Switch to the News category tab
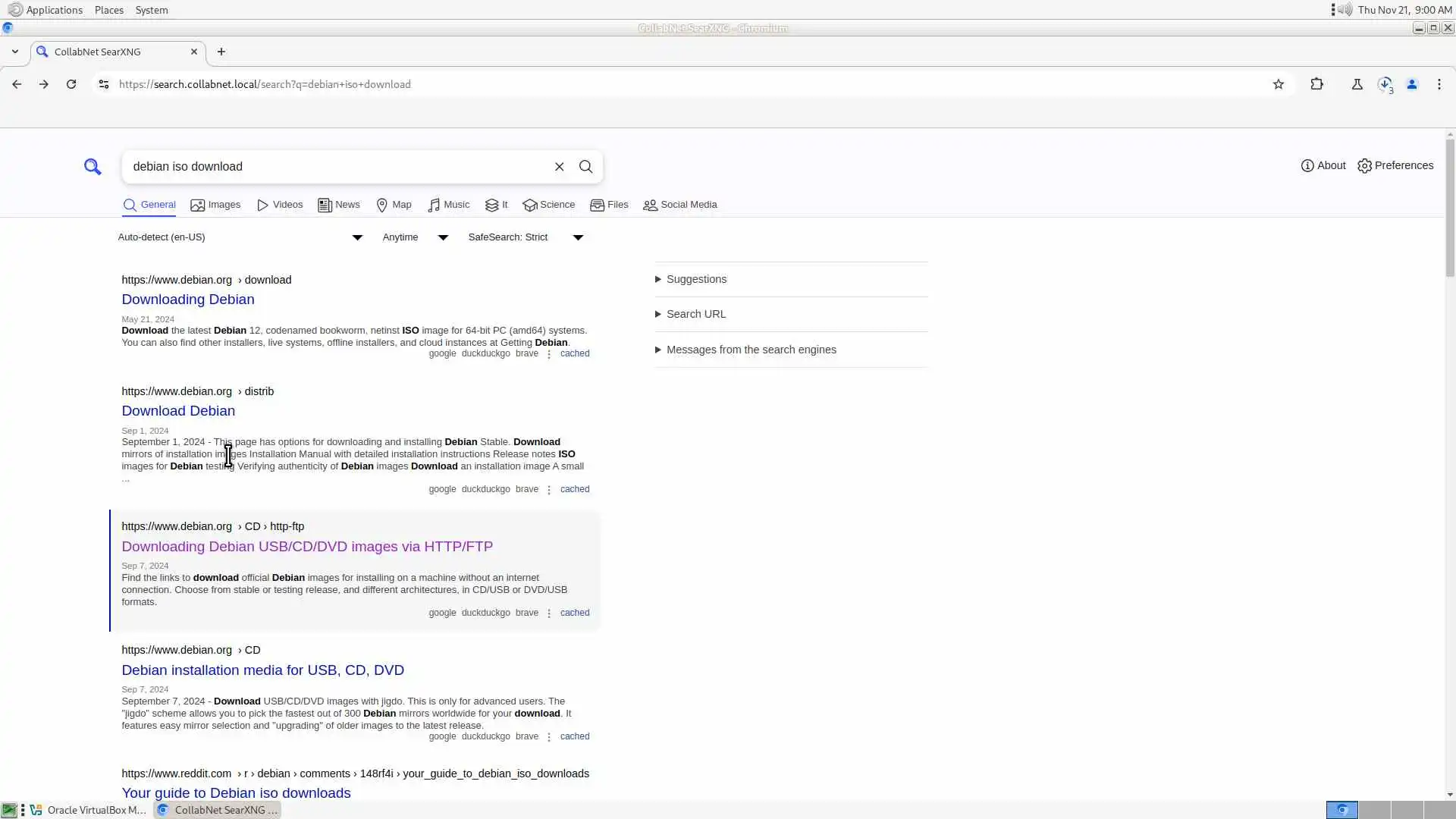The height and width of the screenshot is (819, 1456). 339,205
